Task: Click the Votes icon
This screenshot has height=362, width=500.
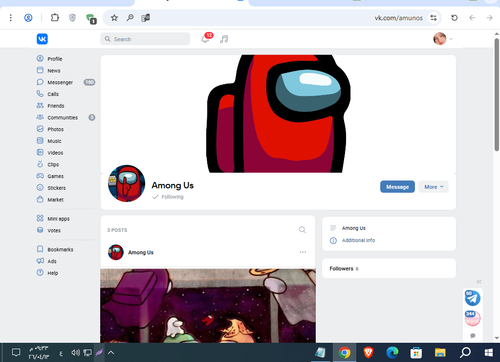Action: tap(40, 230)
